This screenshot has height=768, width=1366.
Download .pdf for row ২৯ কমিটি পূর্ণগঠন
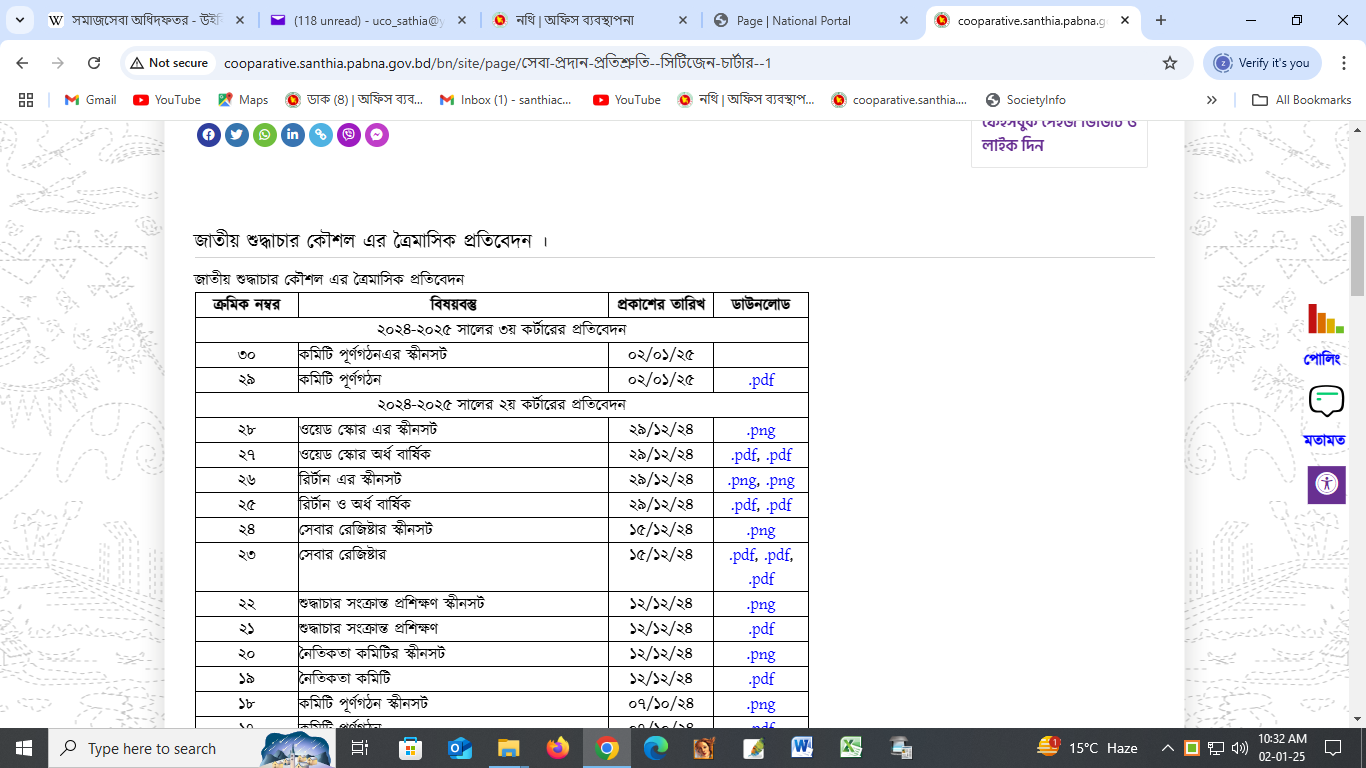(x=761, y=380)
